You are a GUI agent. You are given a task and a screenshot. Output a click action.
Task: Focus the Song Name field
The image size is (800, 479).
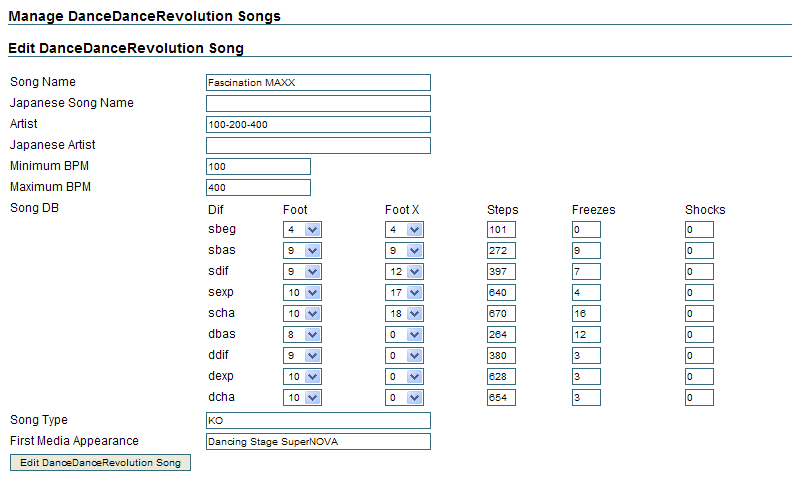pos(318,83)
